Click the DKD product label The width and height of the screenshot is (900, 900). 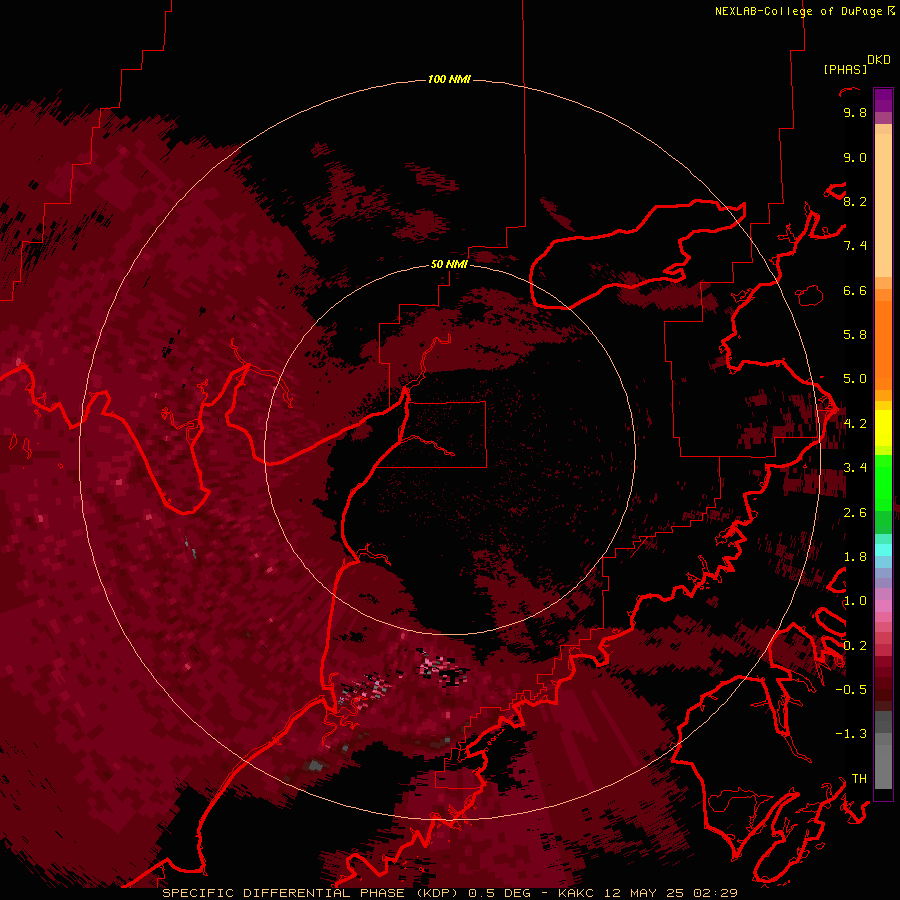[878, 60]
